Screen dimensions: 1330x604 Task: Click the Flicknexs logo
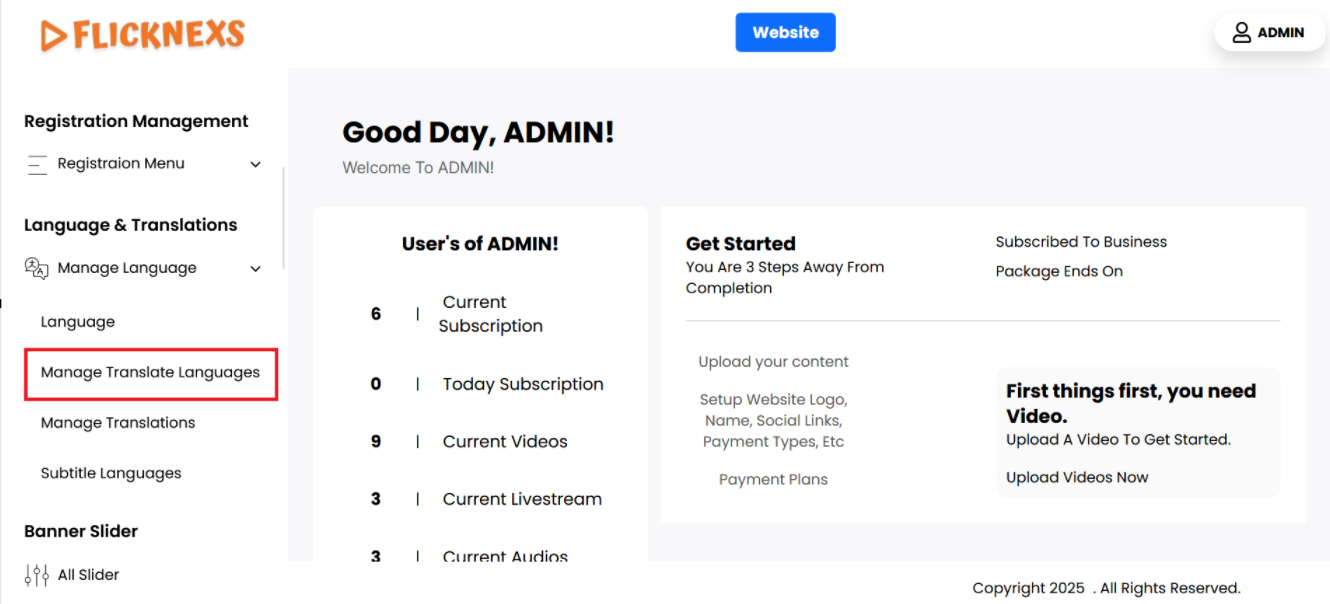click(x=143, y=35)
